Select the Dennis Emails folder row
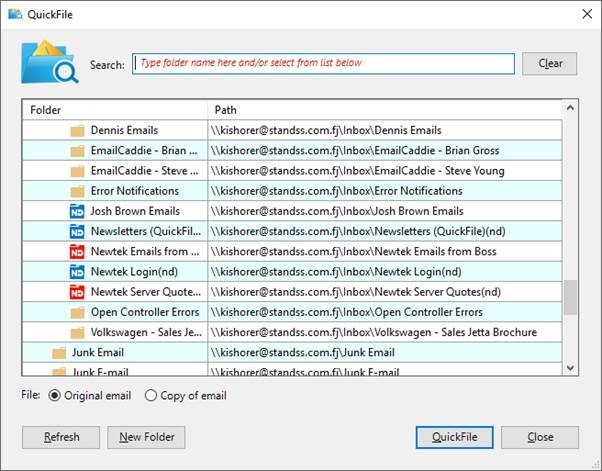The height and width of the screenshot is (471, 602). pos(292,131)
